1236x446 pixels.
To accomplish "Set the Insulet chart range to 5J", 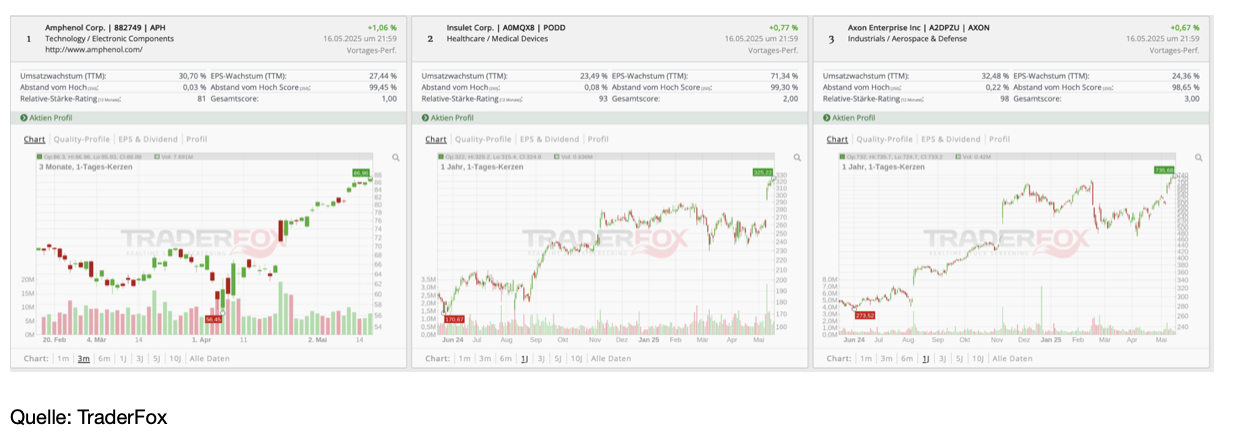I will click(x=558, y=358).
